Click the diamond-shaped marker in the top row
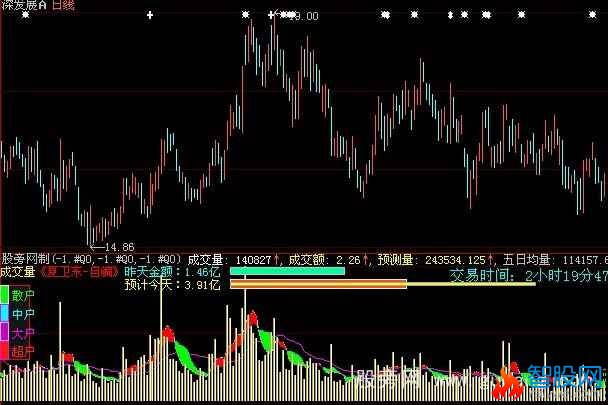The image size is (608, 405). (x=450, y=15)
